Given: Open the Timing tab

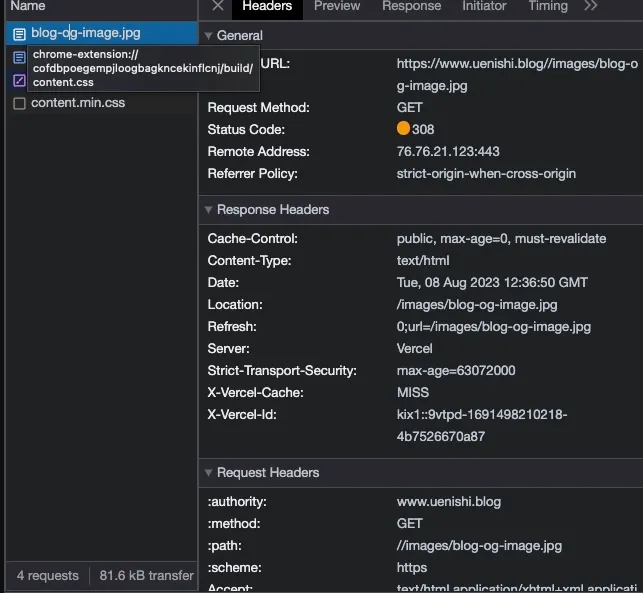Looking at the screenshot, I should tap(548, 6).
